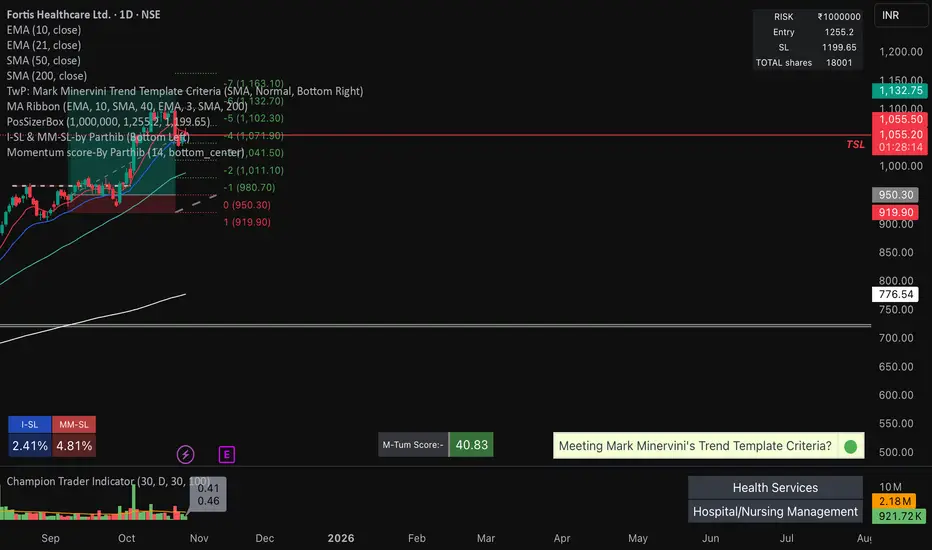Select the SMA (50, close) indicator legend

click(43, 61)
